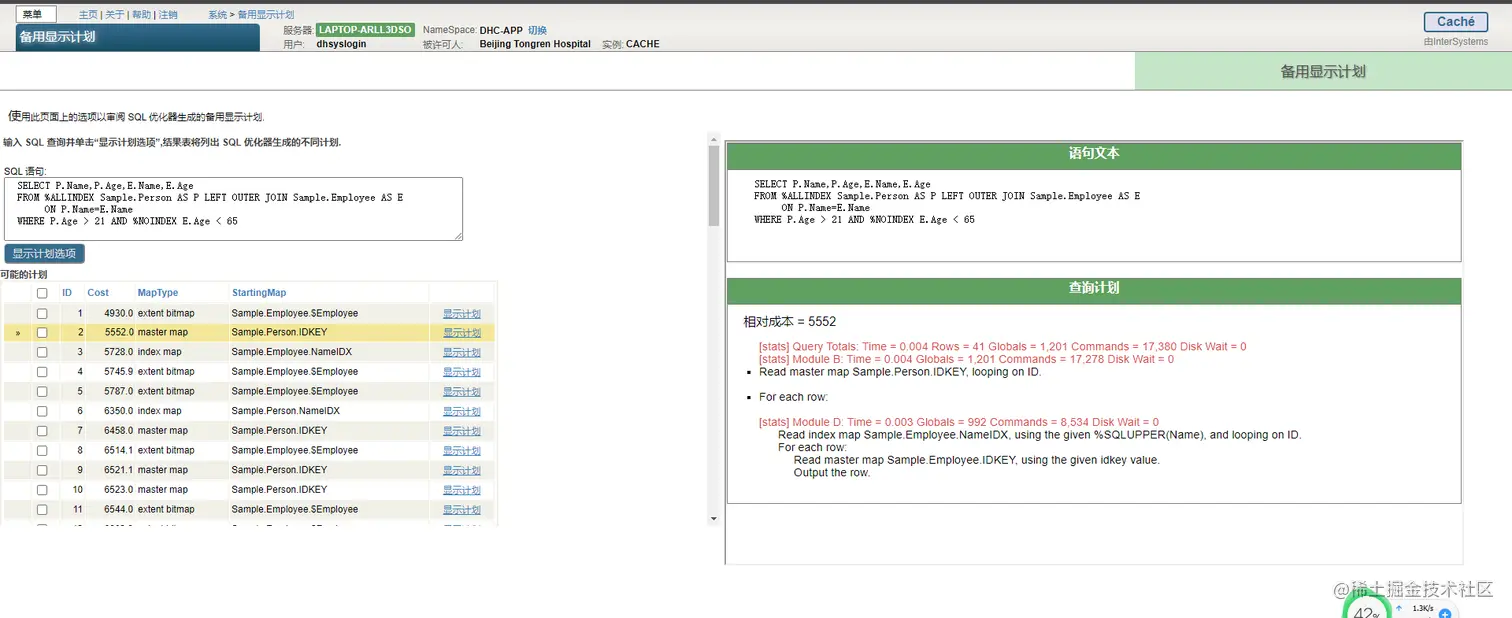Click the 相对成本 = 5552 text
The height and width of the screenshot is (618, 1512).
(790, 322)
